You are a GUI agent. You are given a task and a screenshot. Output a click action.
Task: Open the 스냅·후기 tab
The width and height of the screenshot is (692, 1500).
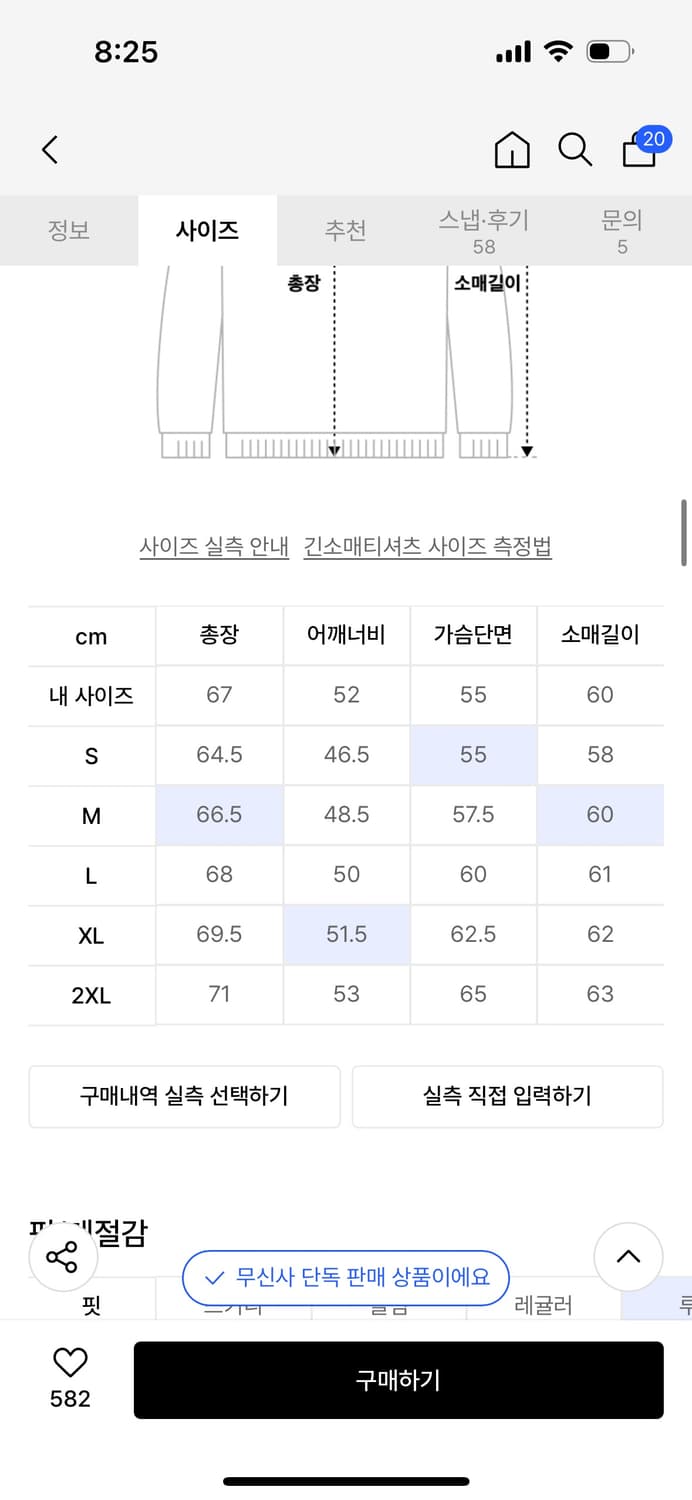tap(484, 230)
